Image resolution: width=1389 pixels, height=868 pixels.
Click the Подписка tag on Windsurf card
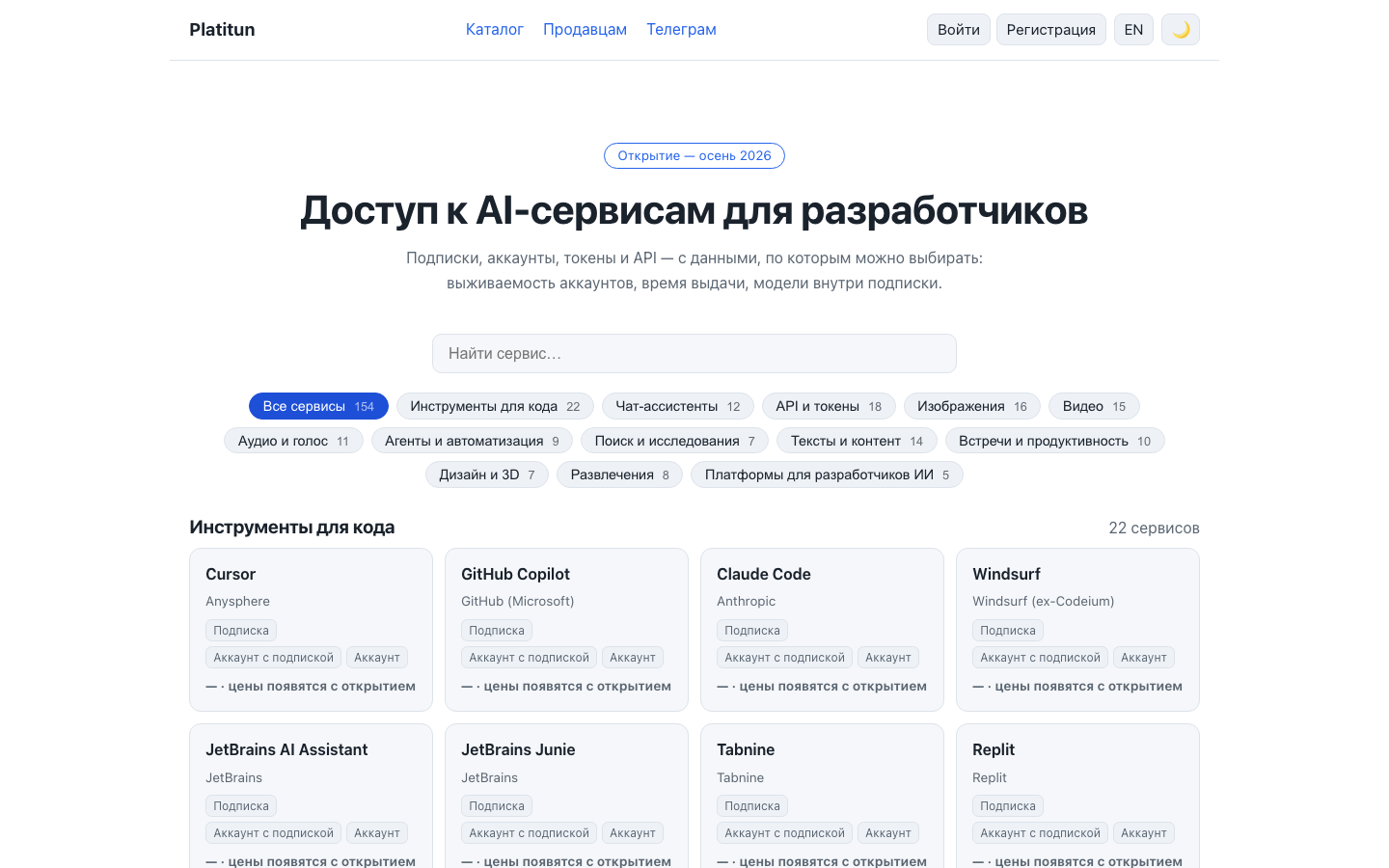[x=1008, y=631]
